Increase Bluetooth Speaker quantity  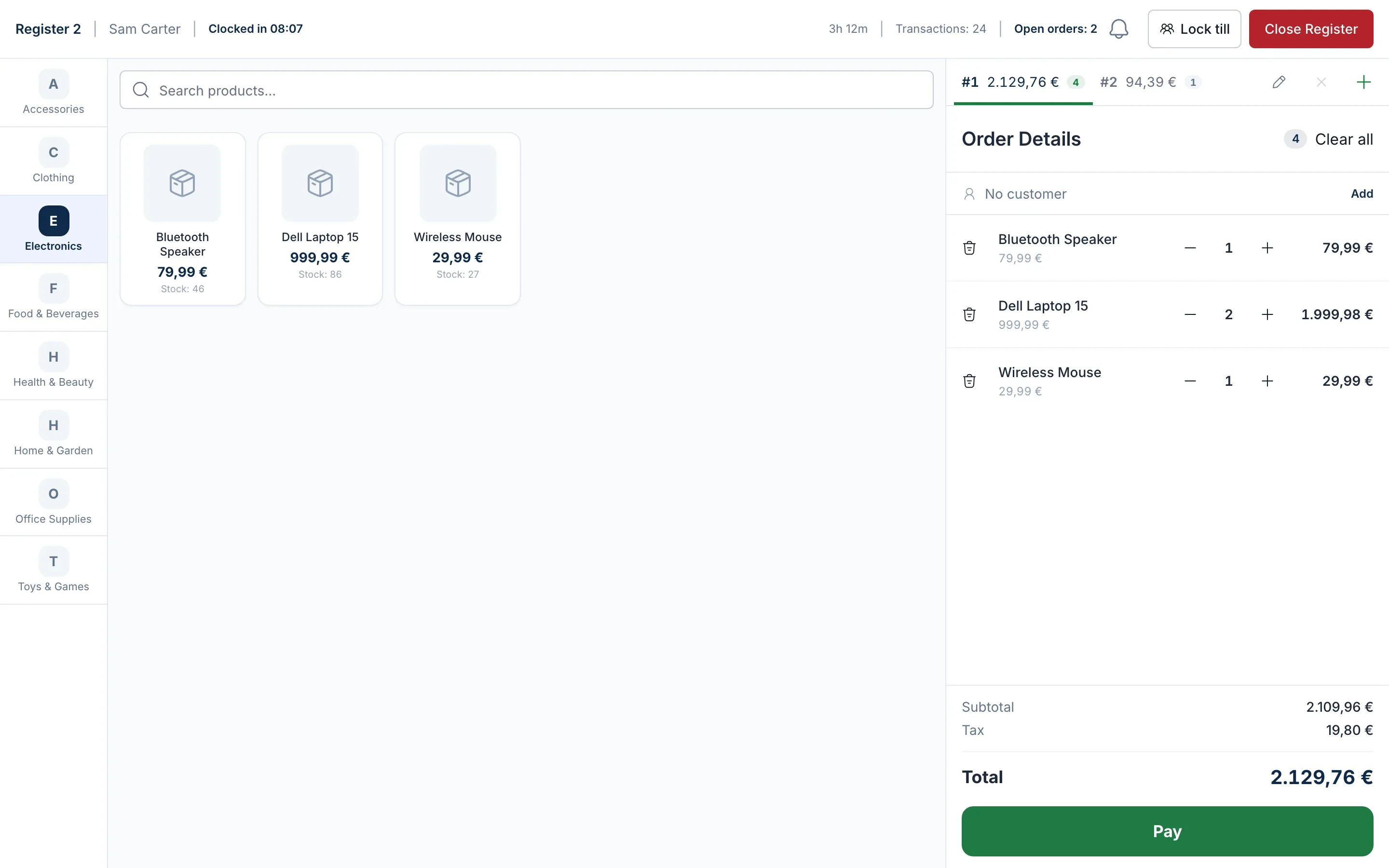(x=1267, y=248)
